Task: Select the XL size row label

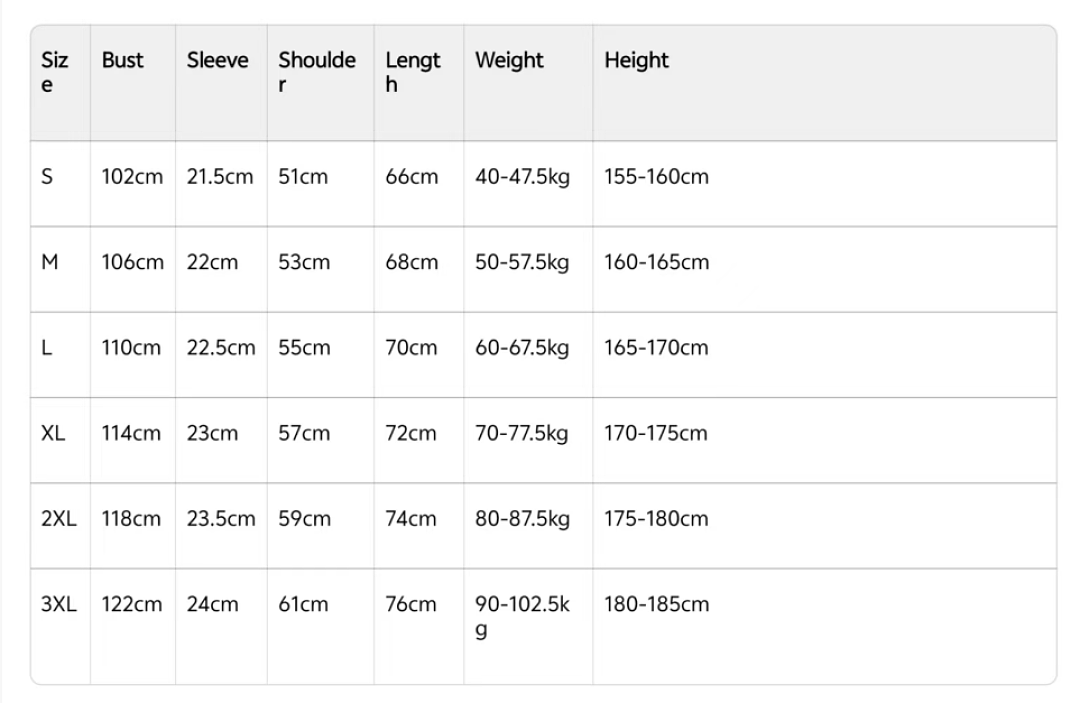Action: click(53, 433)
